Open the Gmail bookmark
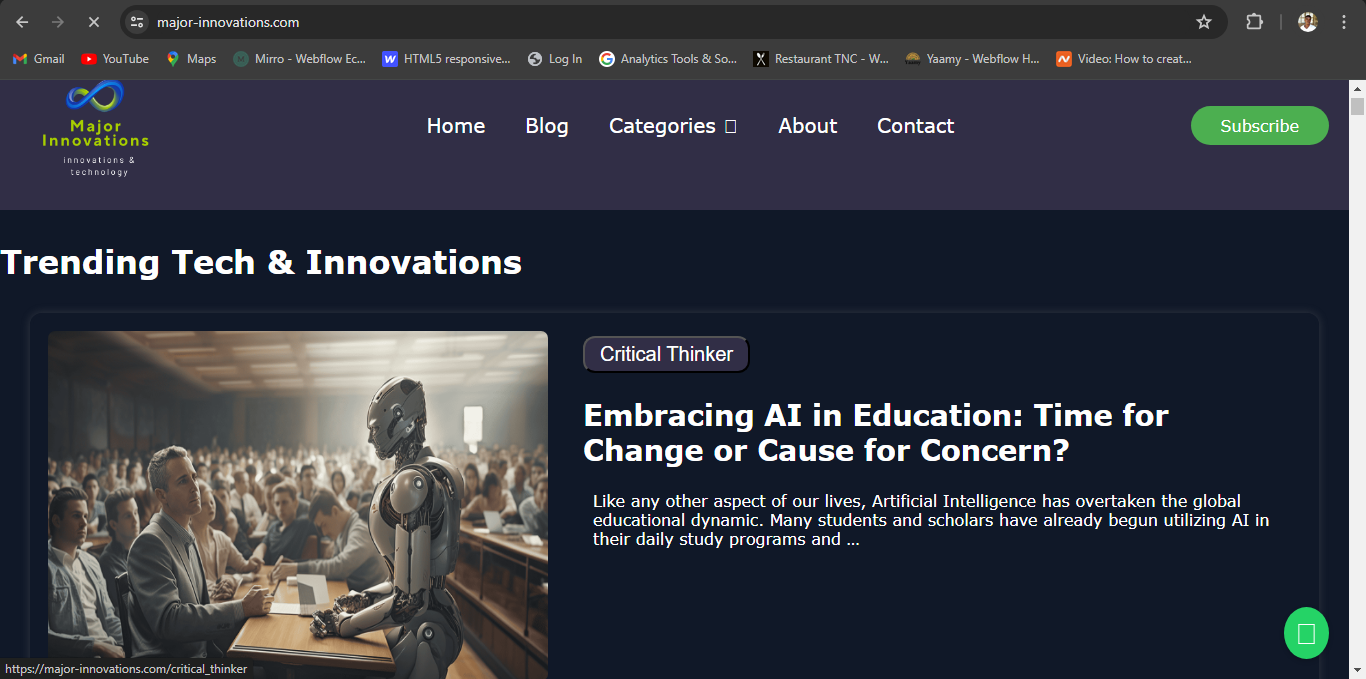 tap(38, 59)
